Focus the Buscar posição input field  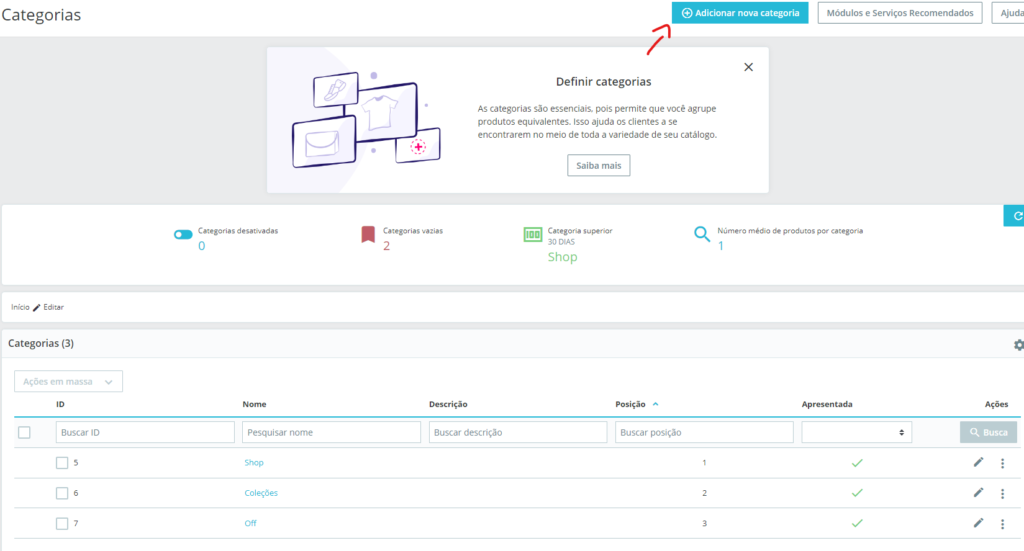(x=704, y=432)
